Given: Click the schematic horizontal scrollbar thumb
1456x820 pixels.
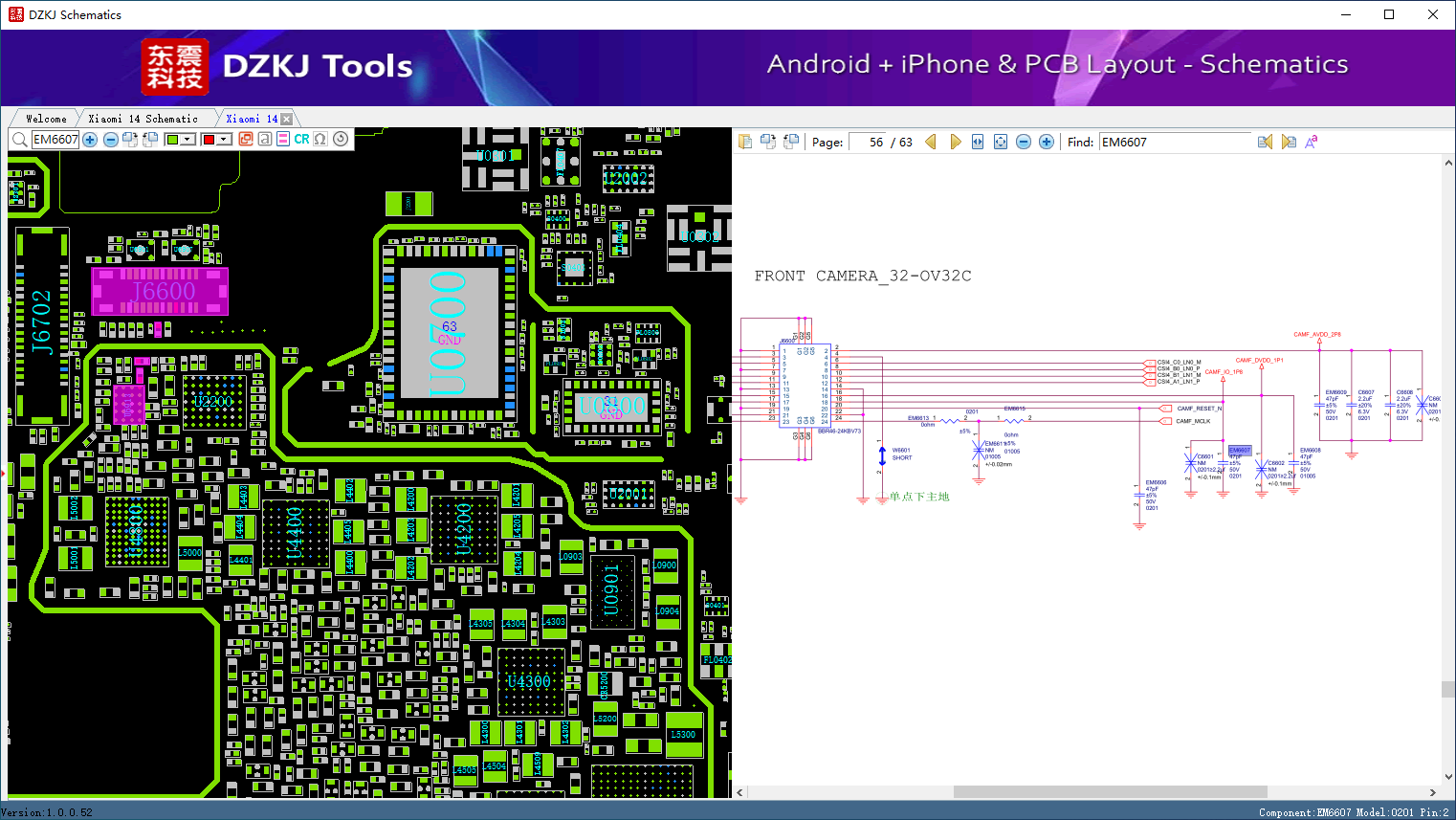Looking at the screenshot, I should (x=1110, y=792).
